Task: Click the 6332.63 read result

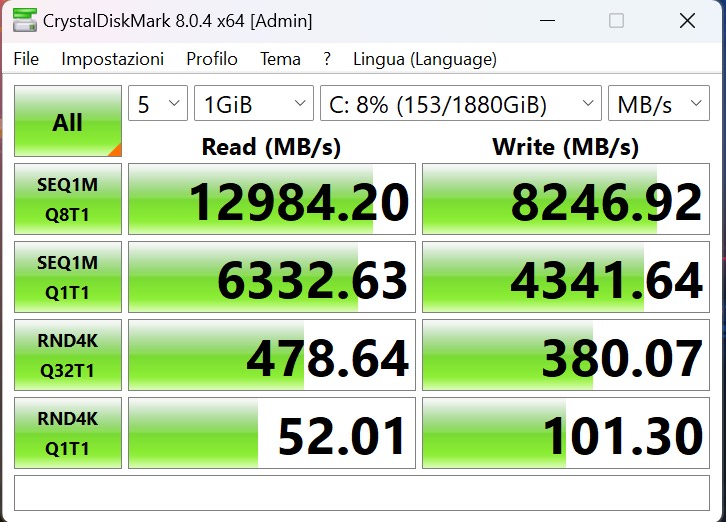Action: coord(272,277)
